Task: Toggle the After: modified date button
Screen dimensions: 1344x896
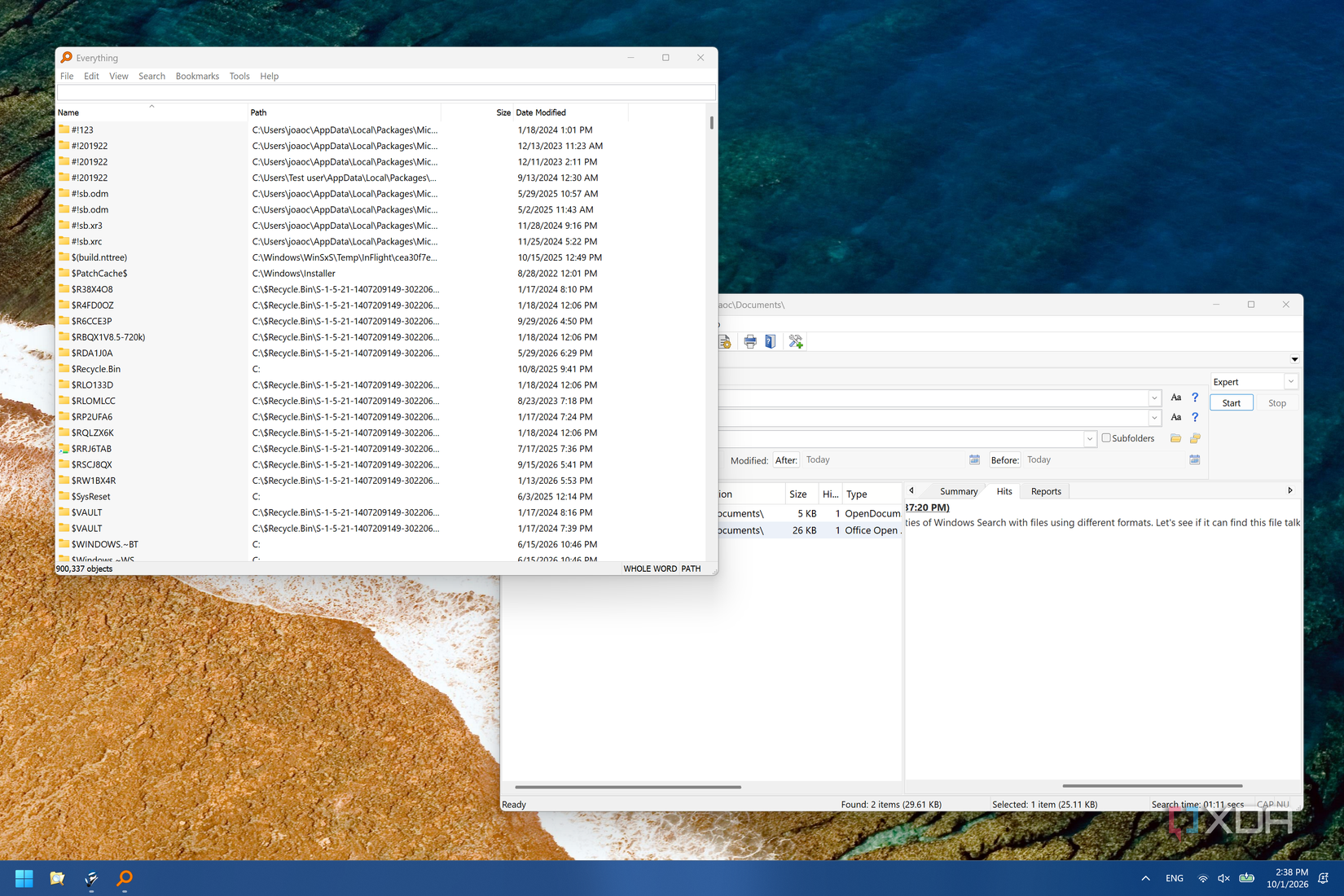Action: tap(786, 460)
